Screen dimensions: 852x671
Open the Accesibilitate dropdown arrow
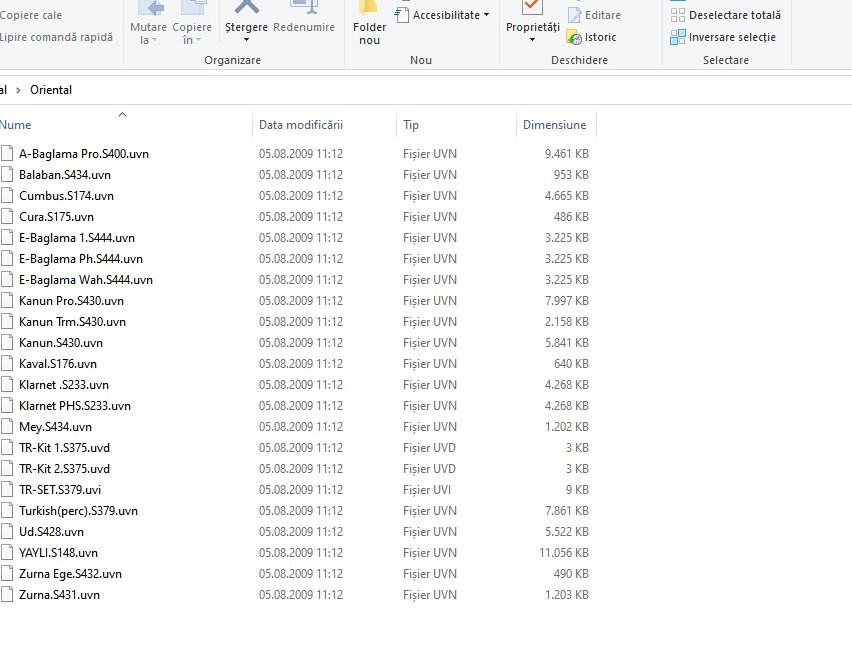click(486, 15)
